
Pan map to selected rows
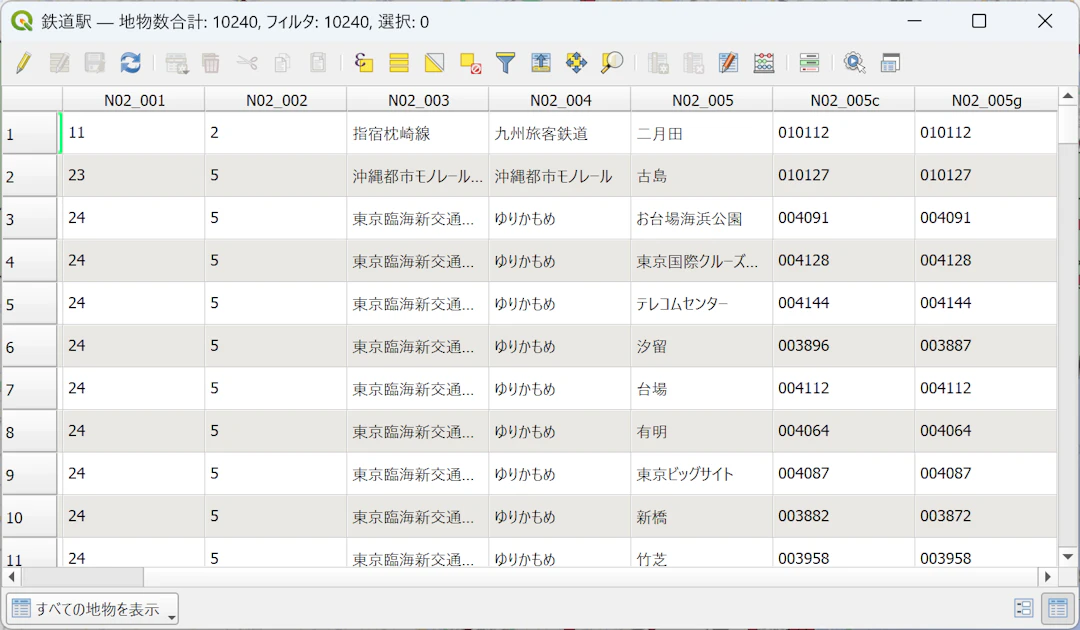(x=577, y=63)
